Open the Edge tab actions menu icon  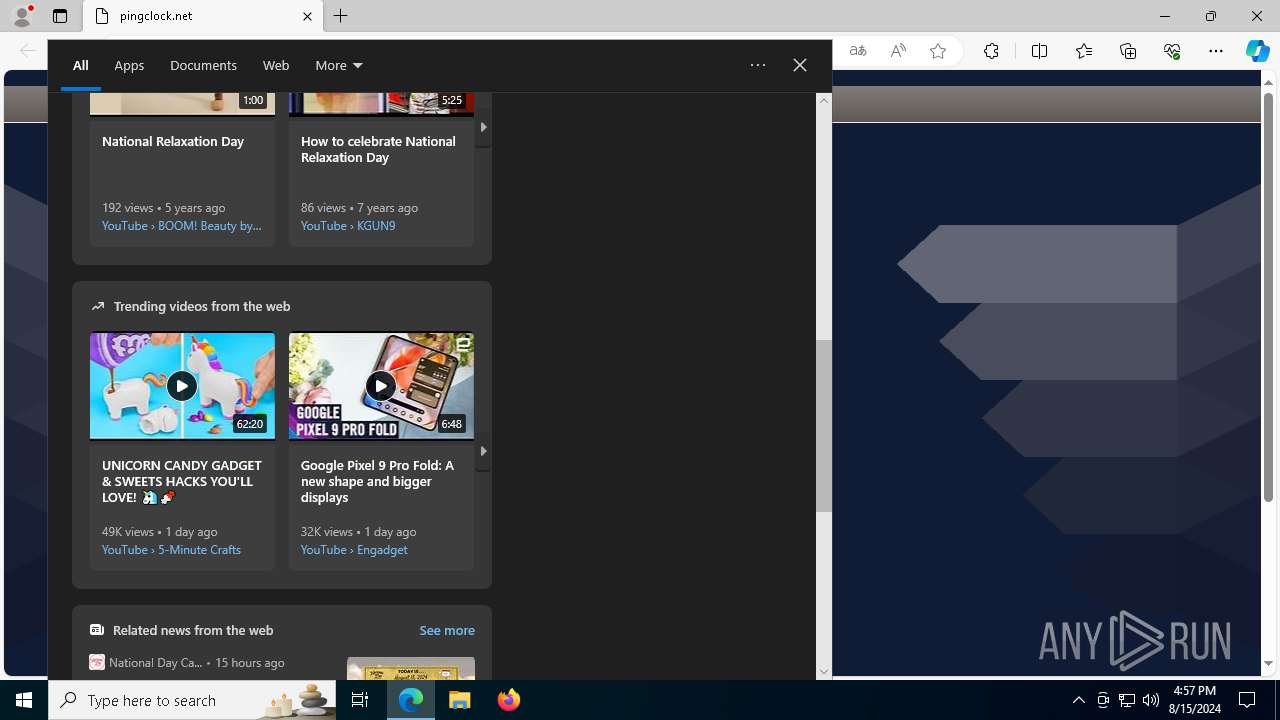pos(60,16)
